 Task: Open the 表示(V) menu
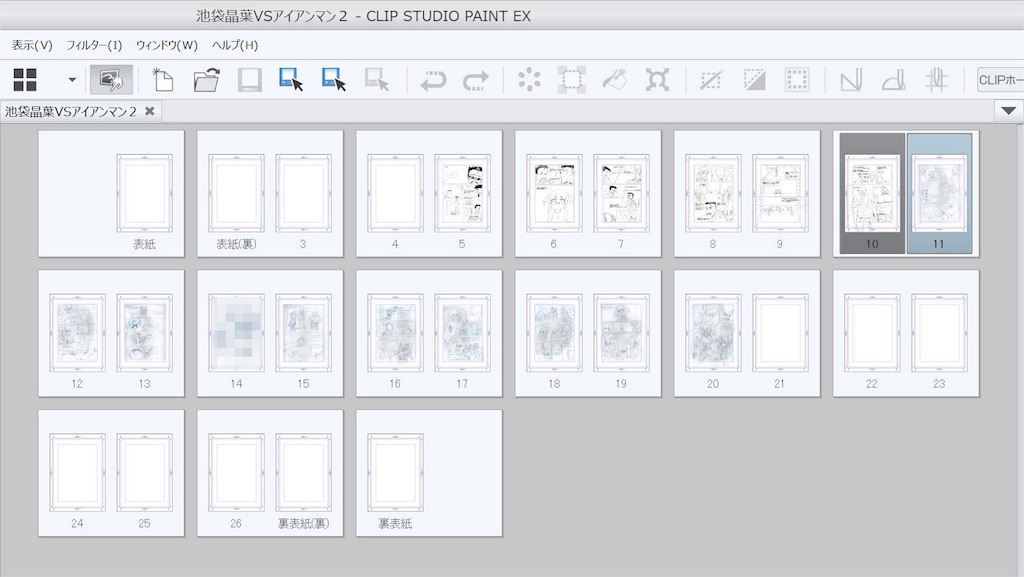(32, 45)
